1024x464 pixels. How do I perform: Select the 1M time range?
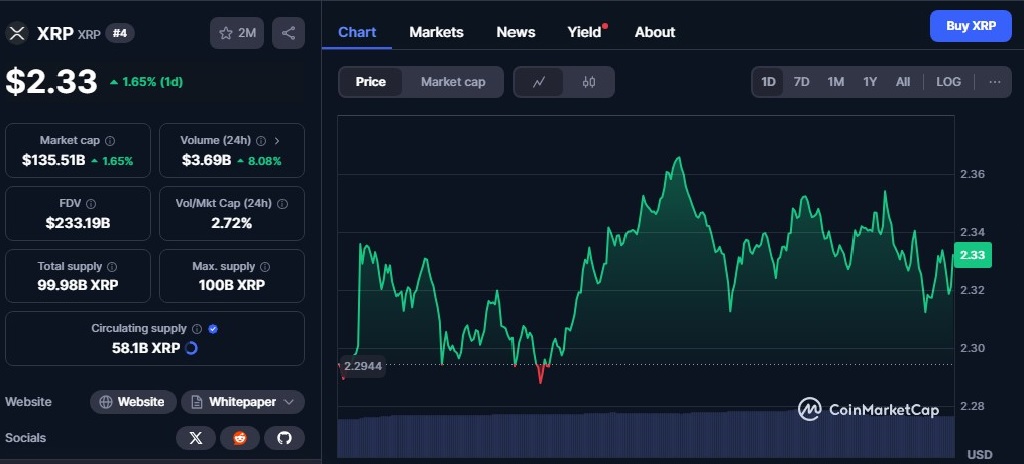(x=835, y=82)
